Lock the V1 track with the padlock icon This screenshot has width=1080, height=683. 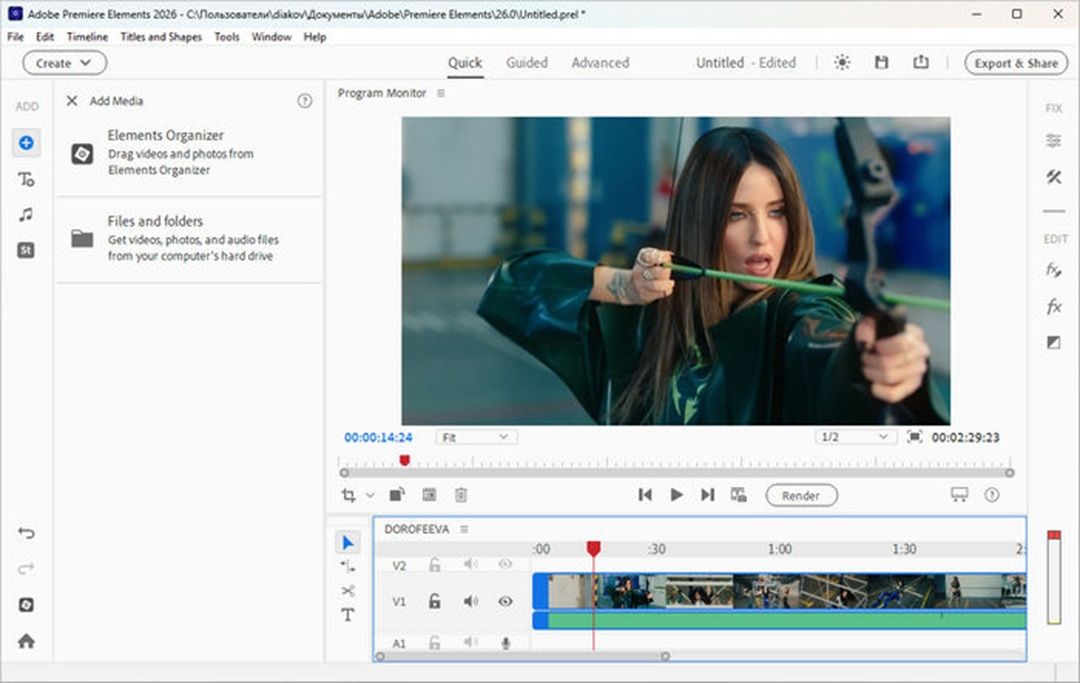point(435,601)
